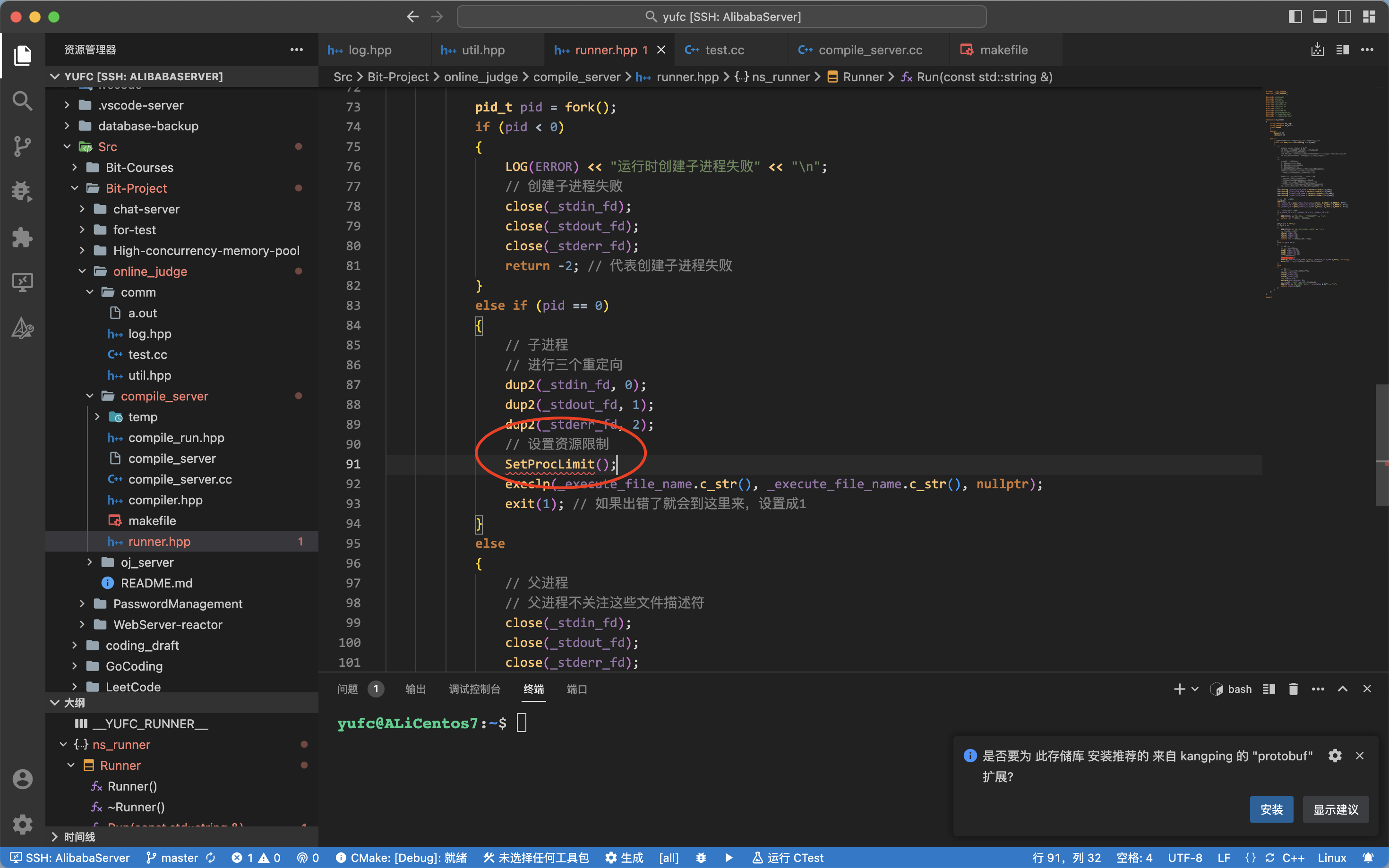This screenshot has height=868, width=1389.
Task: Open Remote Explorer view icon
Action: tap(22, 282)
